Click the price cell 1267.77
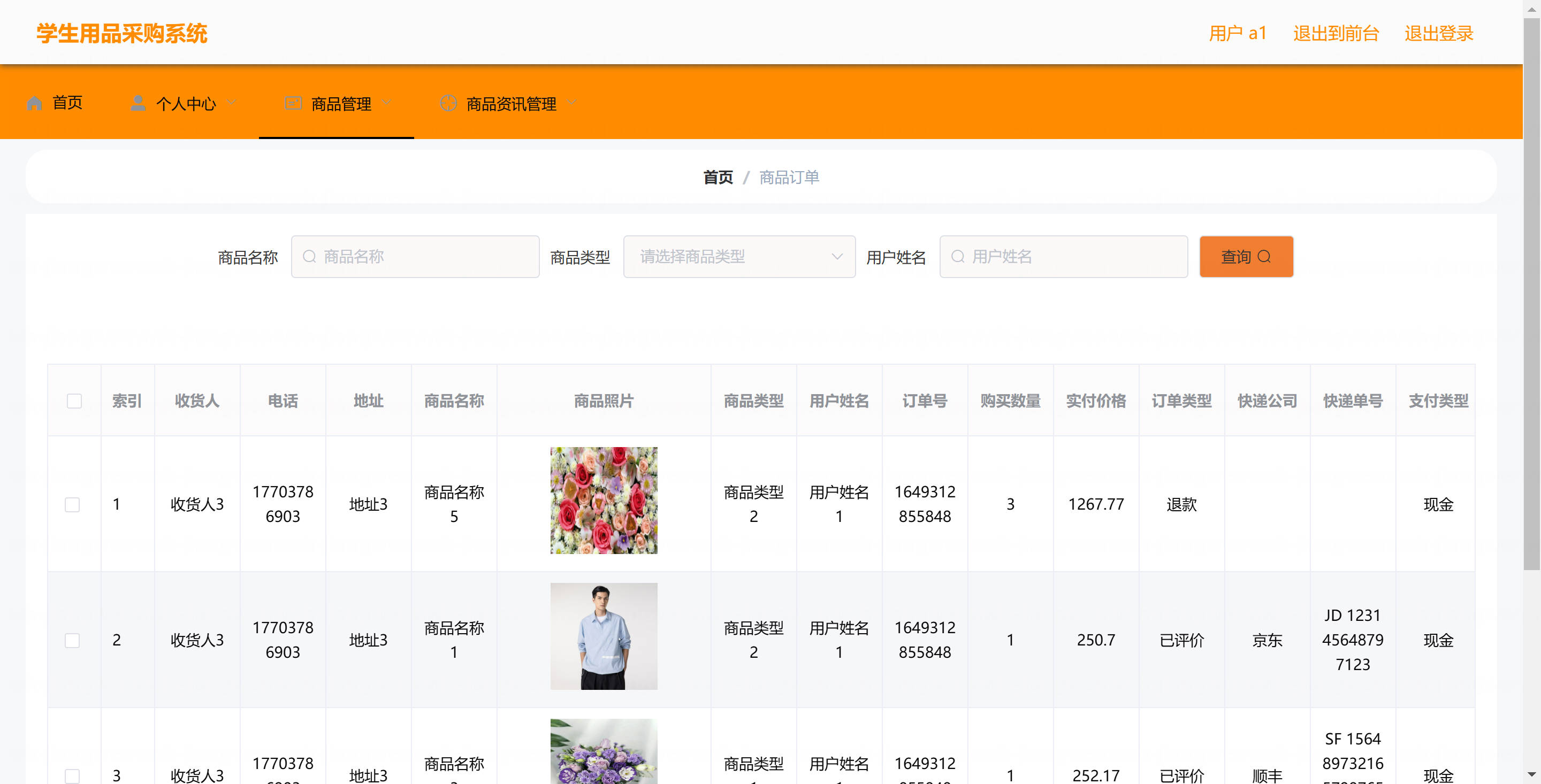The height and width of the screenshot is (784, 1541). pyautogui.click(x=1096, y=504)
